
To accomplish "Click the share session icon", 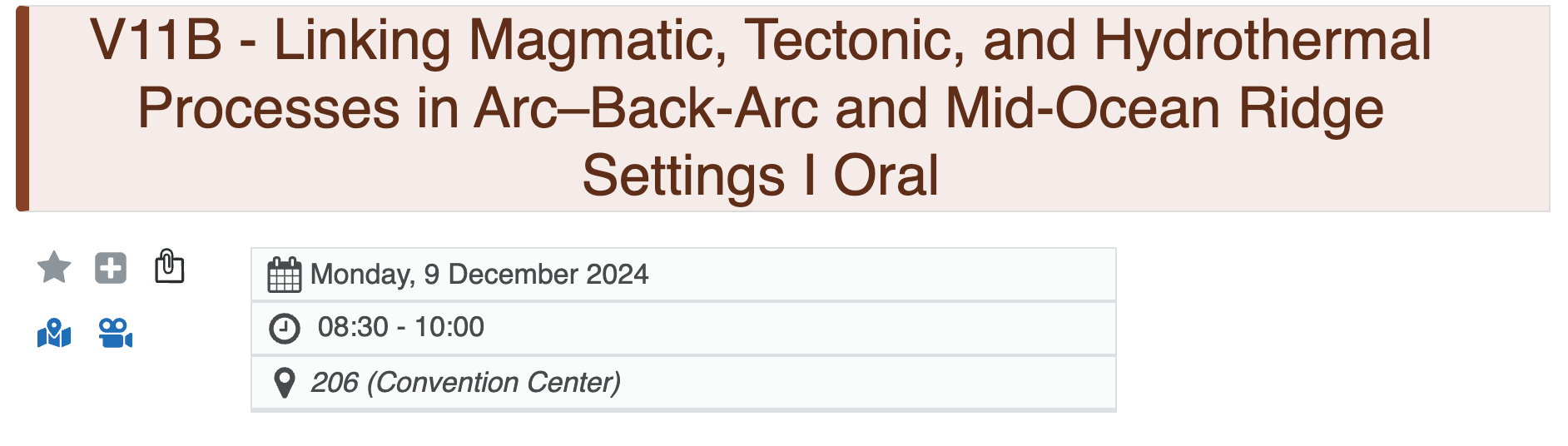I will [169, 266].
